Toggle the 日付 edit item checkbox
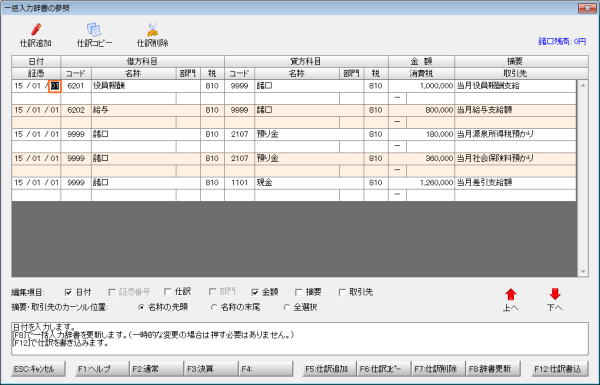Screen dimensions: 600x385 [68, 292]
